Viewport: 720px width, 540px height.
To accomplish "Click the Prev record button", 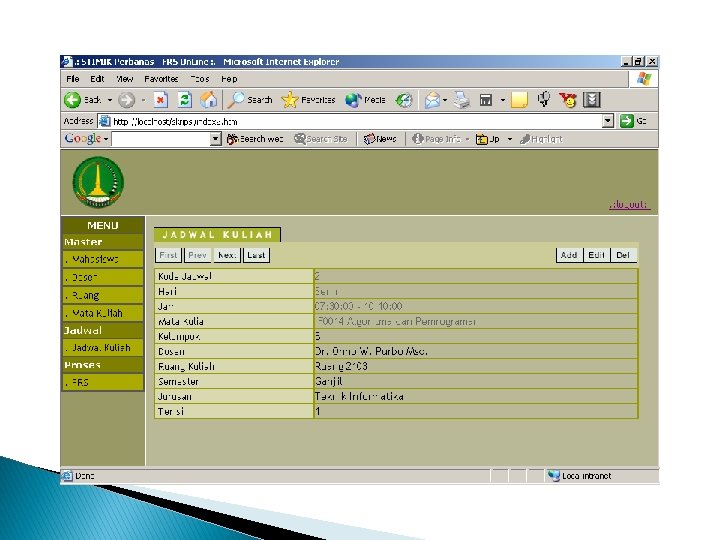I will pyautogui.click(x=197, y=255).
